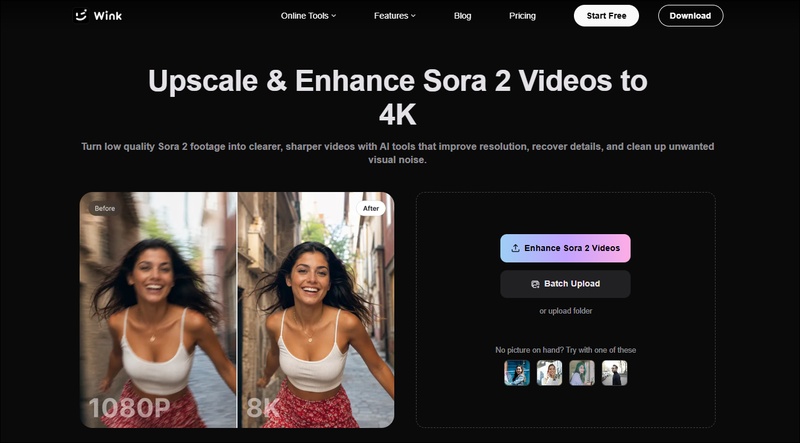Go to the Pricing page
This screenshot has width=800, height=443.
522,16
